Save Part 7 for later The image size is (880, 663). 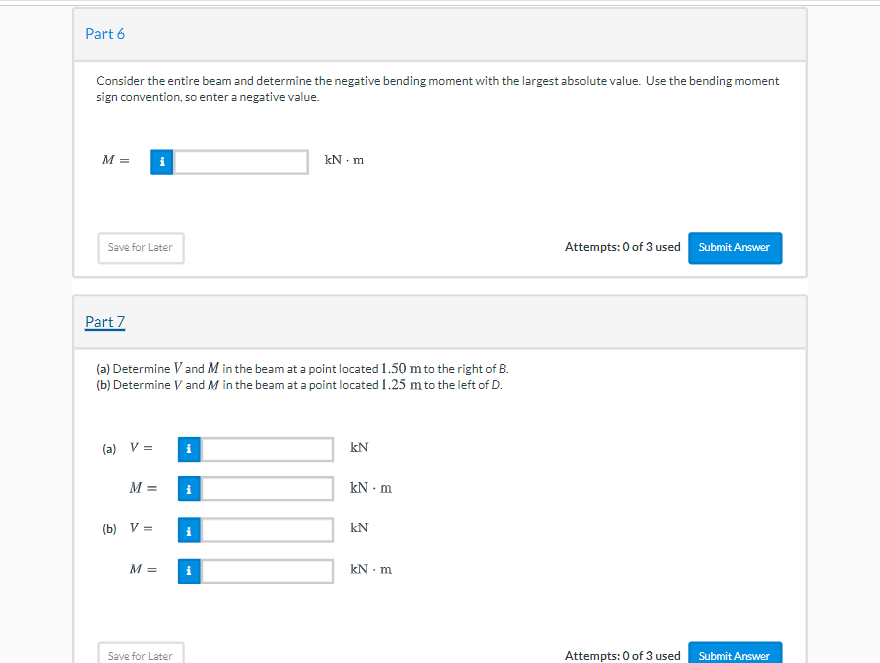pyautogui.click(x=141, y=654)
